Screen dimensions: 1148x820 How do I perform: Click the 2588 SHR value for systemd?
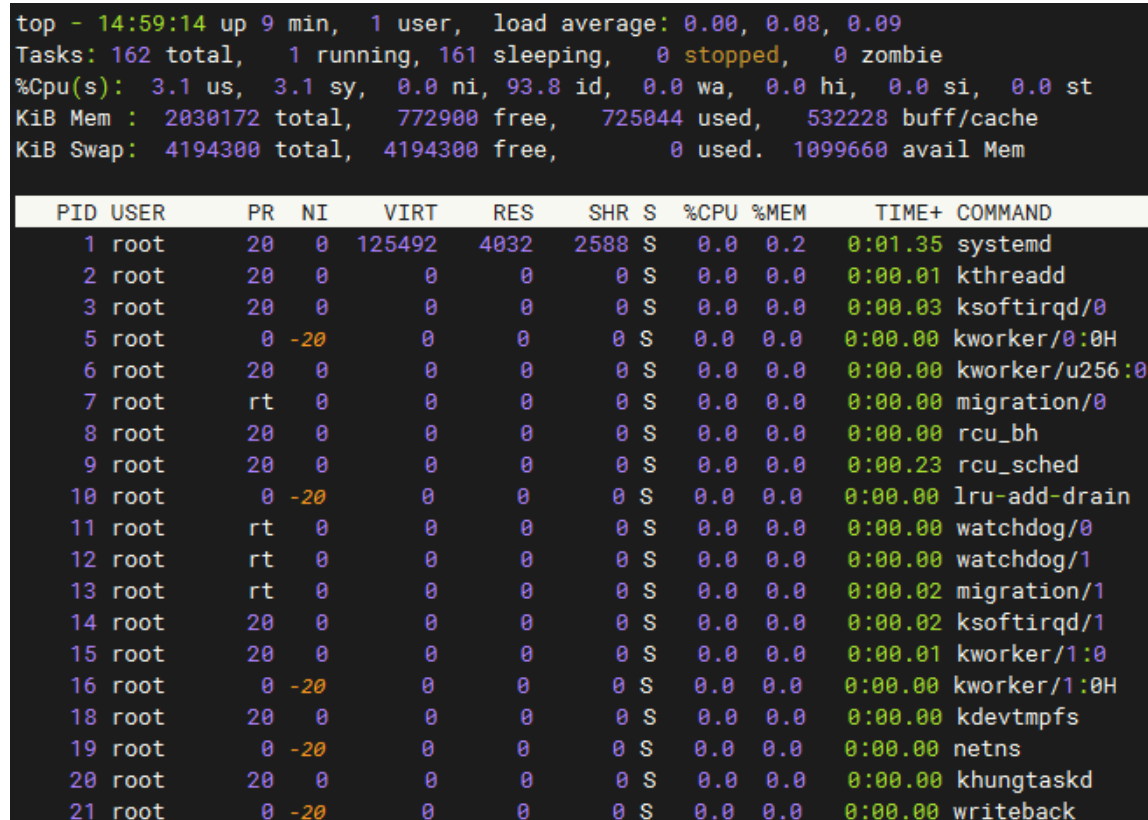pos(601,244)
